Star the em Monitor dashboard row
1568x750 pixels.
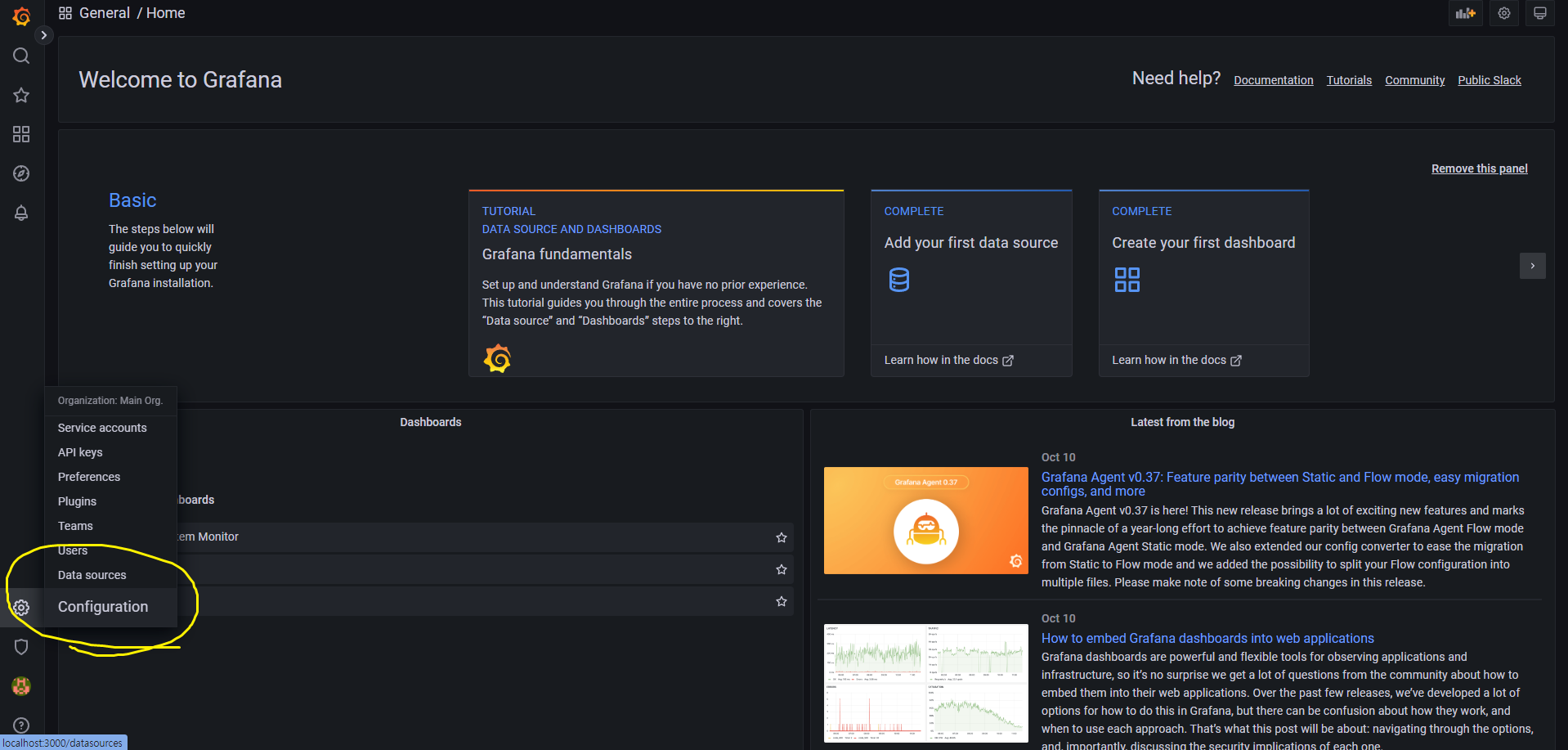[x=782, y=537]
